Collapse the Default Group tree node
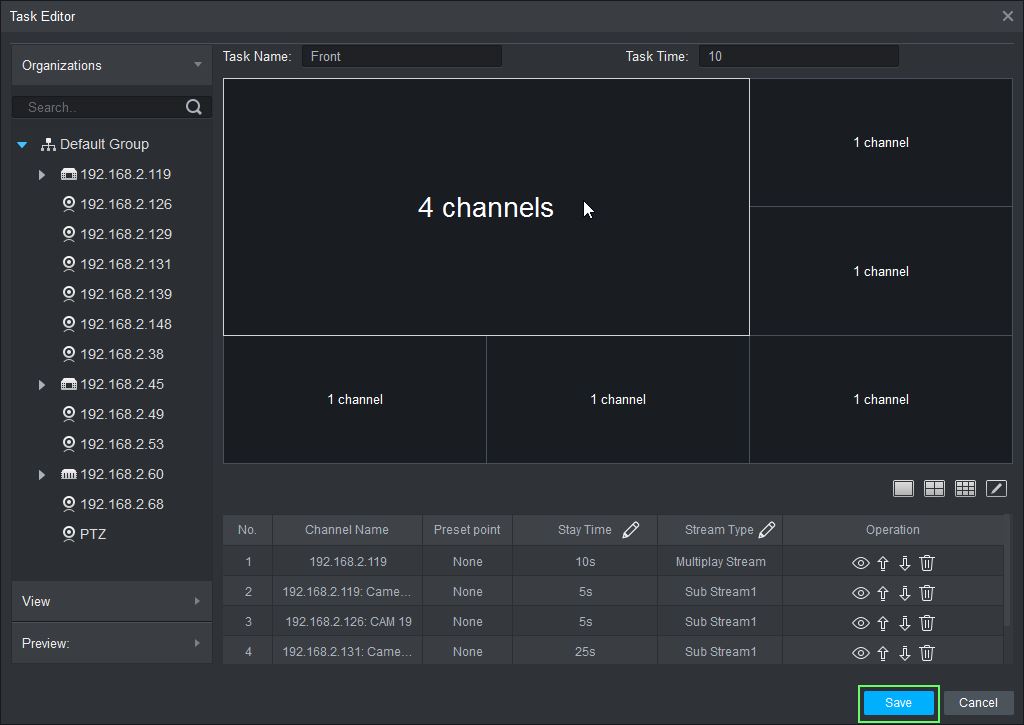Image resolution: width=1024 pixels, height=725 pixels. click(22, 145)
